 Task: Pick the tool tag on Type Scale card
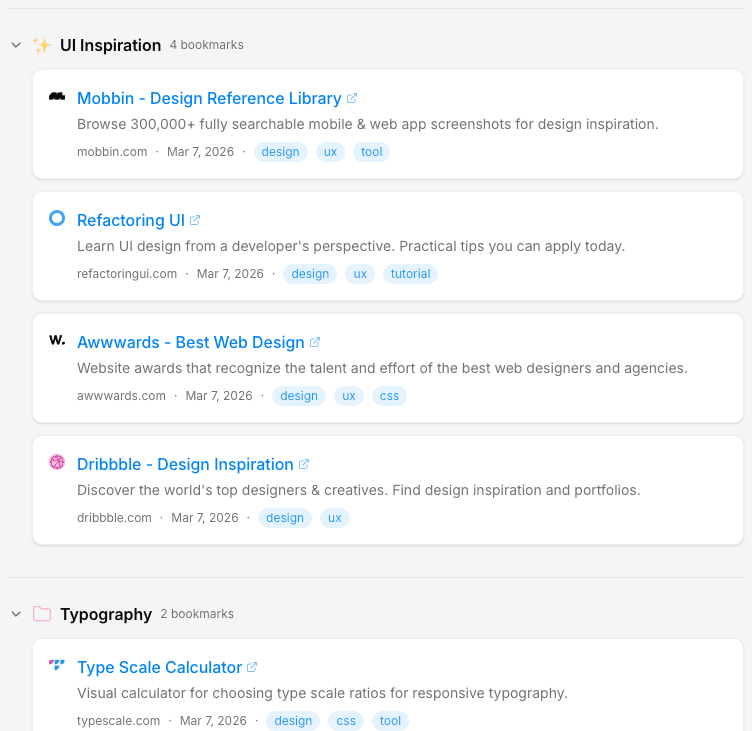point(390,721)
